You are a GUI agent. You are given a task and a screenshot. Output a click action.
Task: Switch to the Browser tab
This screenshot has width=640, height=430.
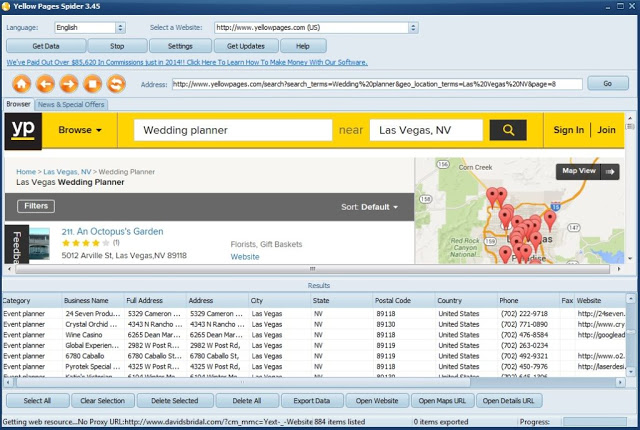point(18,104)
